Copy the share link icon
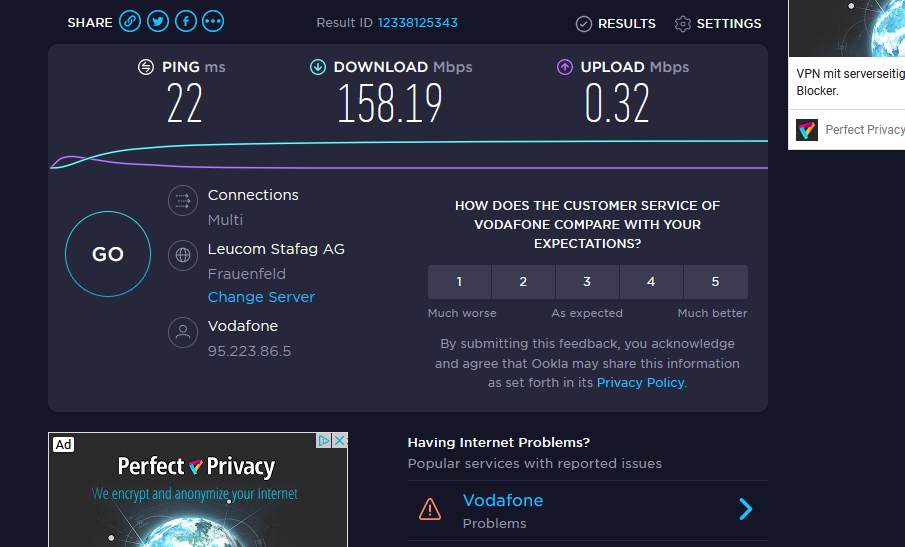The image size is (905, 547). click(x=130, y=22)
